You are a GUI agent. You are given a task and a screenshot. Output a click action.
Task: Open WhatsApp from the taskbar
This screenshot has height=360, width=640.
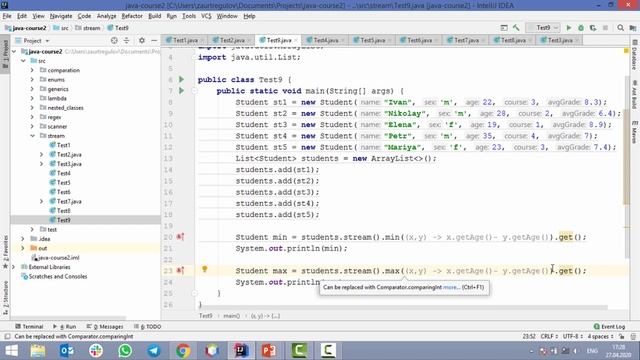coord(125,351)
